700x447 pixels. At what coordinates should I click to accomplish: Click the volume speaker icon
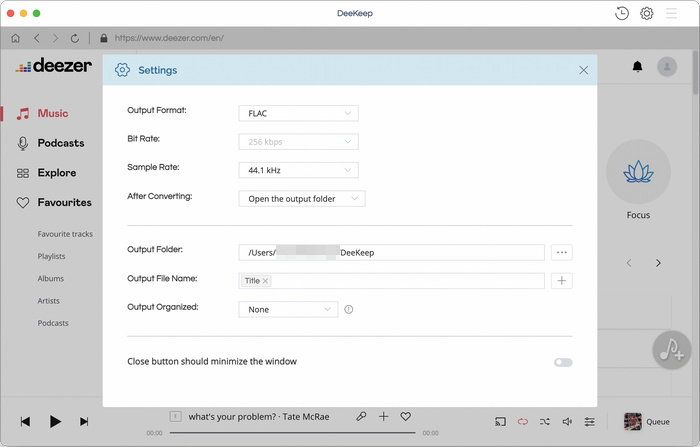pos(567,422)
